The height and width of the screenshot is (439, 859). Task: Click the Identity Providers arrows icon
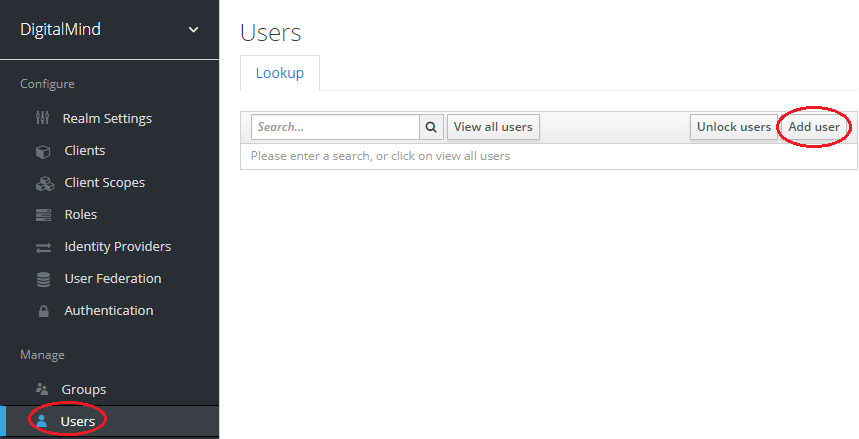pyautogui.click(x=42, y=247)
